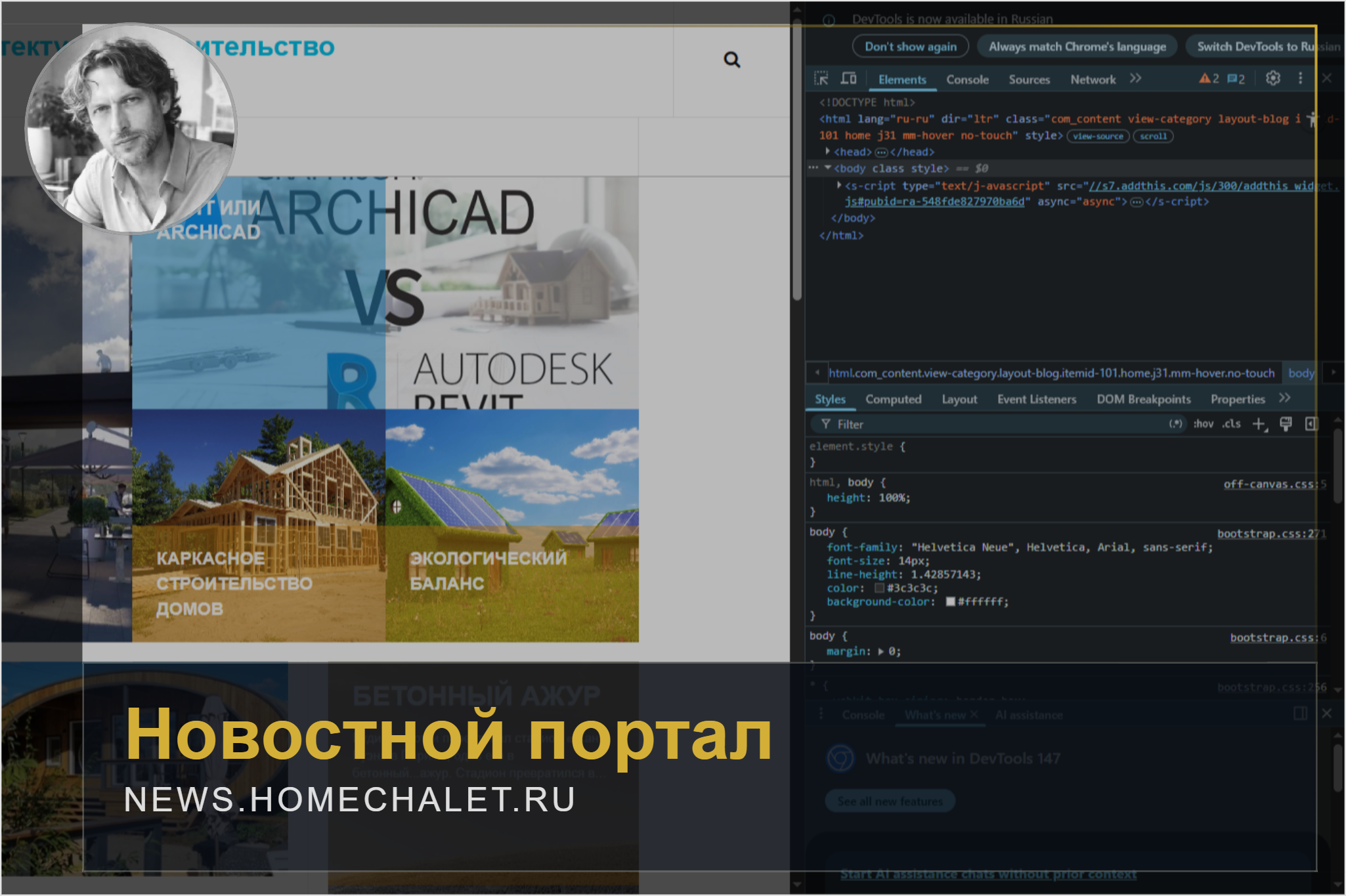Open the bootstrap.css:271 source link

pos(1271,534)
